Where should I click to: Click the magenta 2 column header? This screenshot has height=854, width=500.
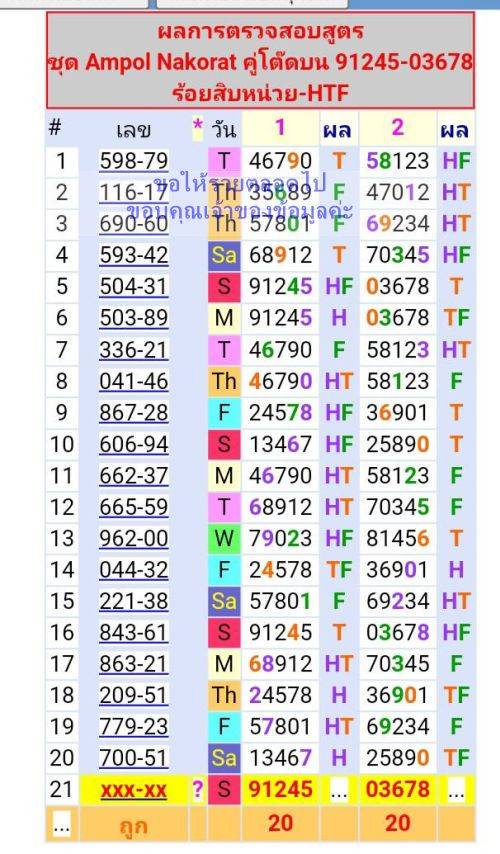(x=398, y=127)
